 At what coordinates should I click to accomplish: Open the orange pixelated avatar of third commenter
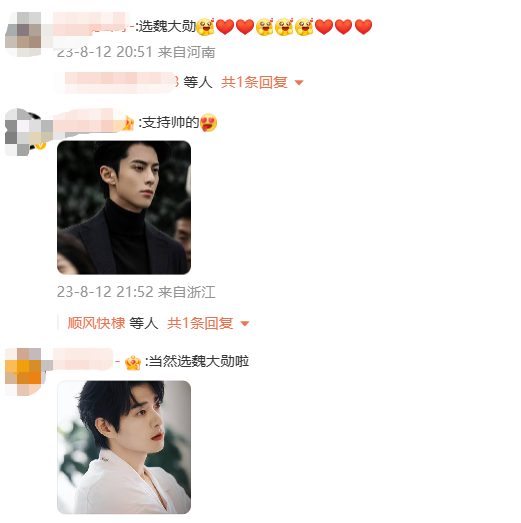point(23,372)
